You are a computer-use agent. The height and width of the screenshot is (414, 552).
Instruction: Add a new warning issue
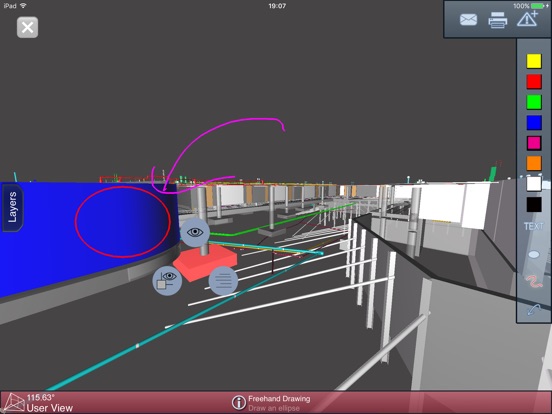point(527,19)
